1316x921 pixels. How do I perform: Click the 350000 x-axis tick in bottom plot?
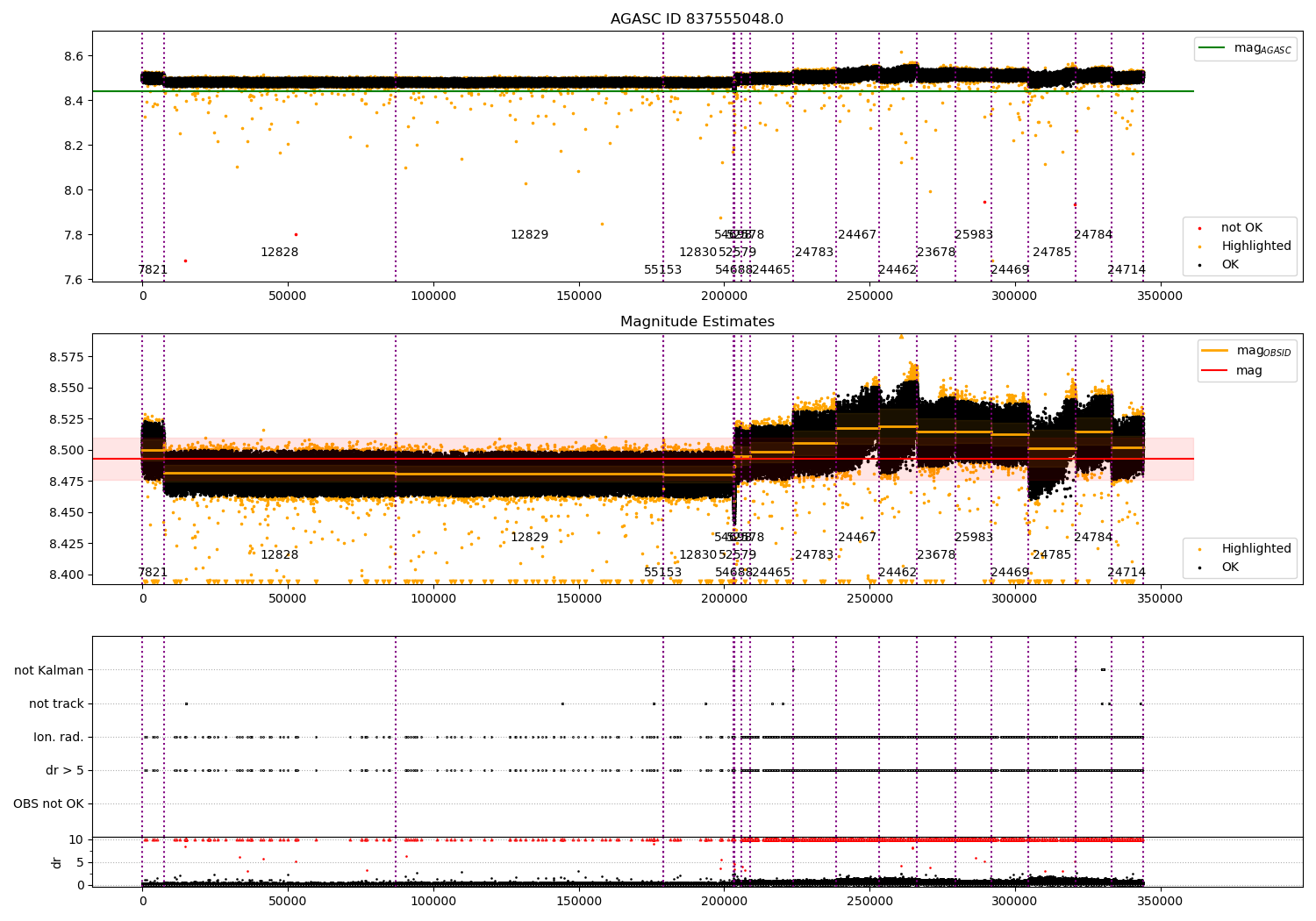click(x=1161, y=901)
